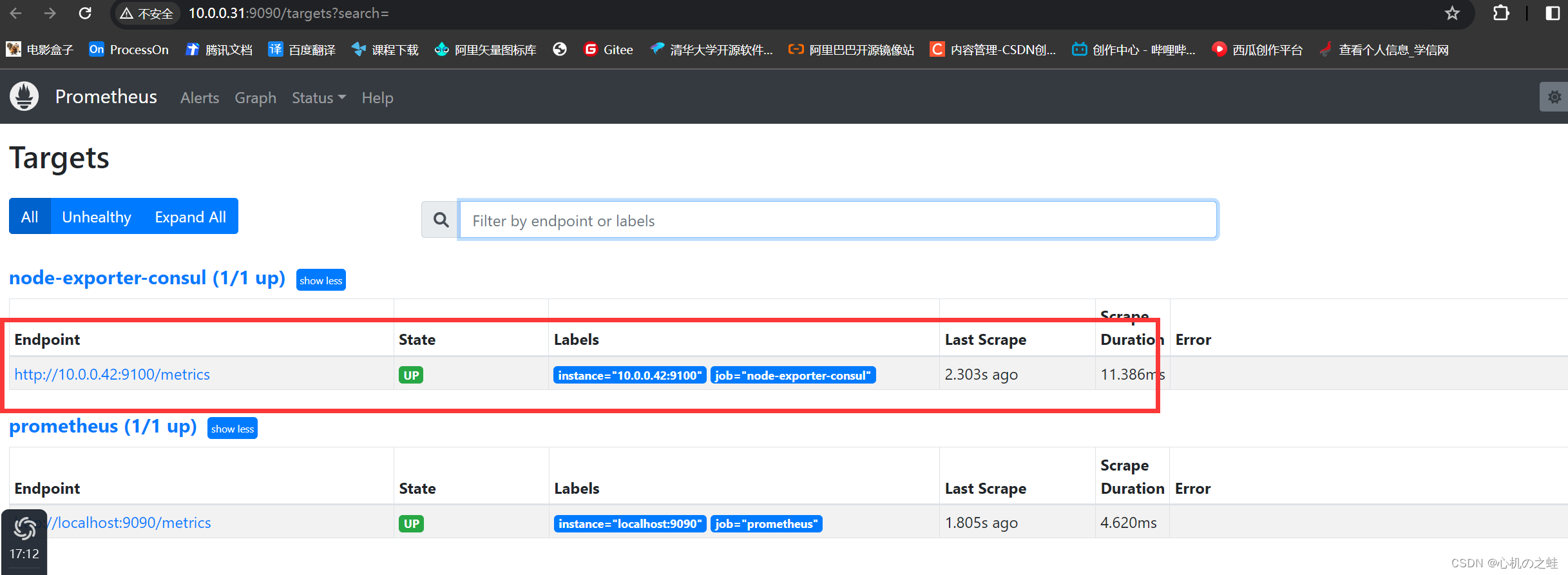Open the Help menu item
This screenshot has width=1568, height=575.
(378, 97)
